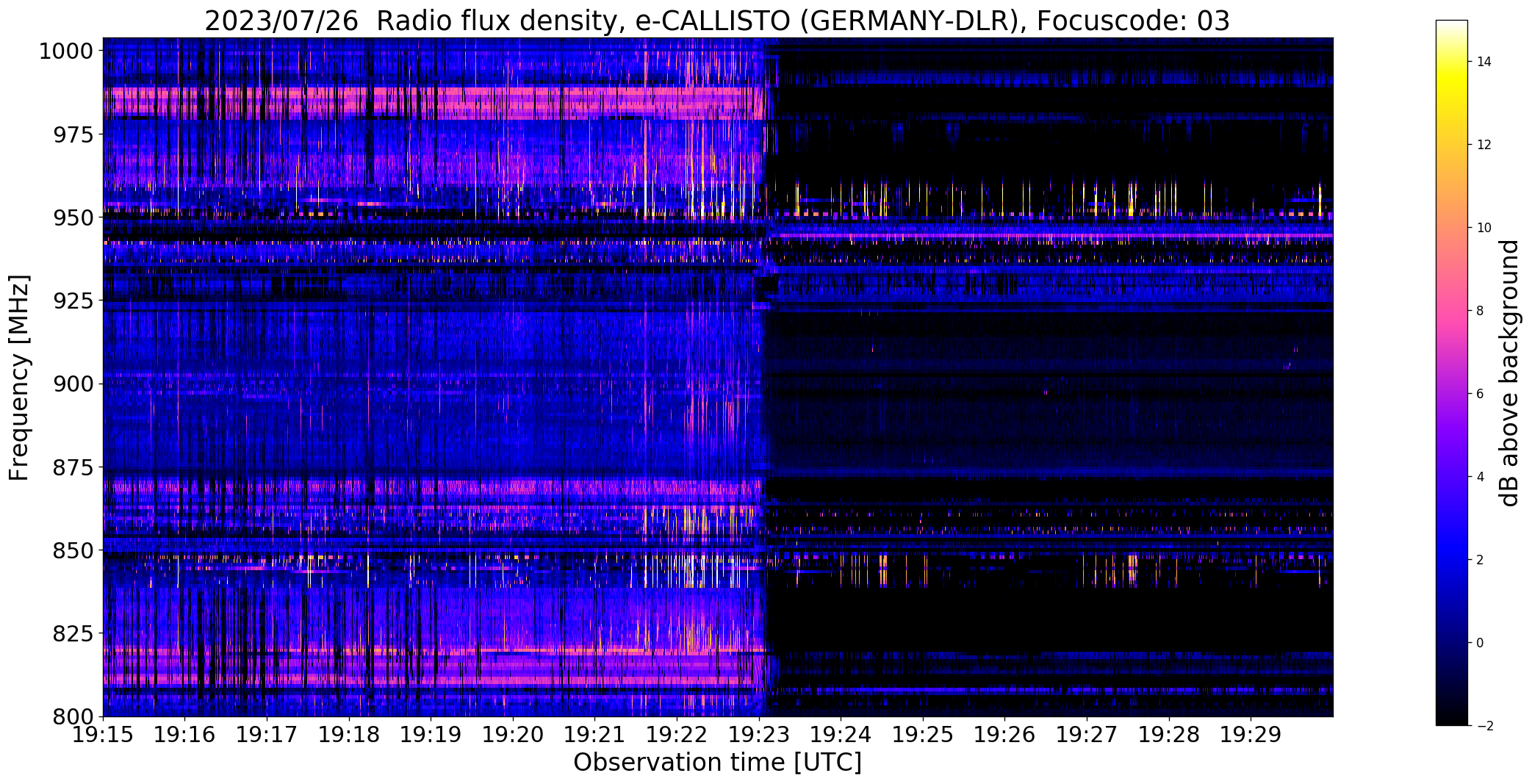The width and height of the screenshot is (1532, 784).
Task: Click the 19:16 time tick label
Action: 184,735
